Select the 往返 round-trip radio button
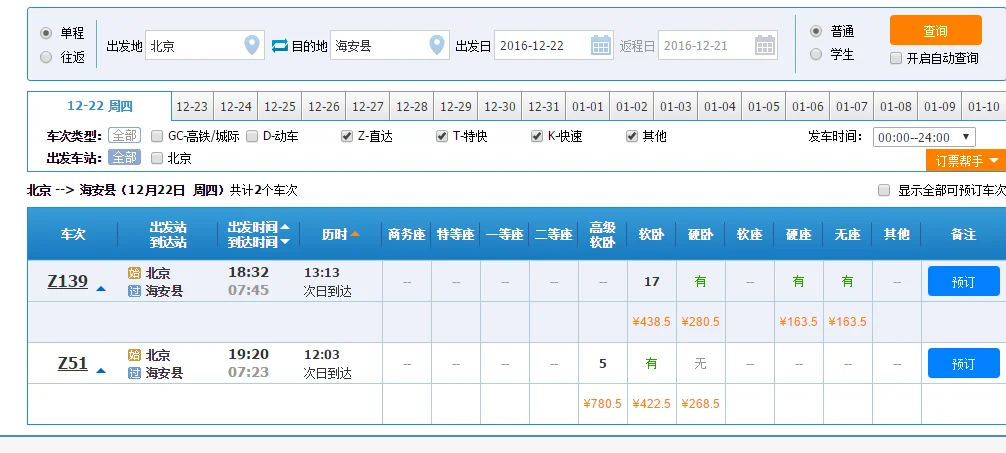This screenshot has height=453, width=1006. coord(46,57)
